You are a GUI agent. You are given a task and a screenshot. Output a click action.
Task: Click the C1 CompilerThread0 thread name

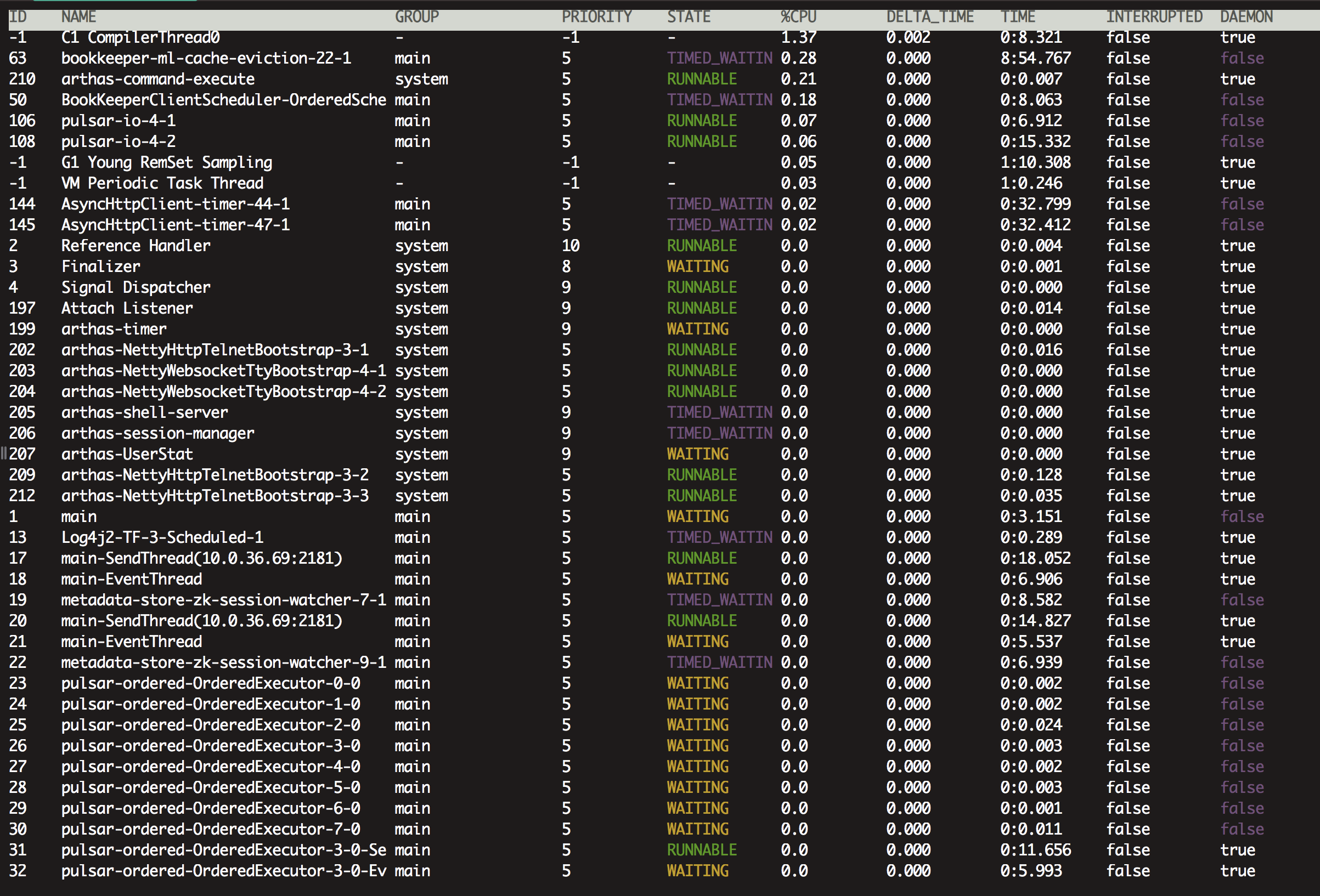(x=140, y=37)
